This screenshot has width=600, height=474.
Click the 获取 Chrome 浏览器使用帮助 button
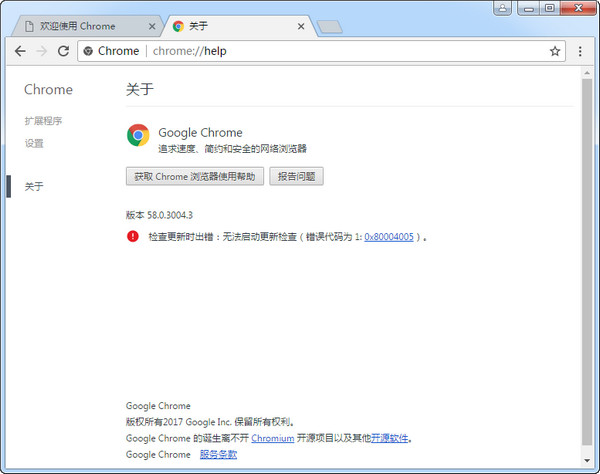[195, 176]
